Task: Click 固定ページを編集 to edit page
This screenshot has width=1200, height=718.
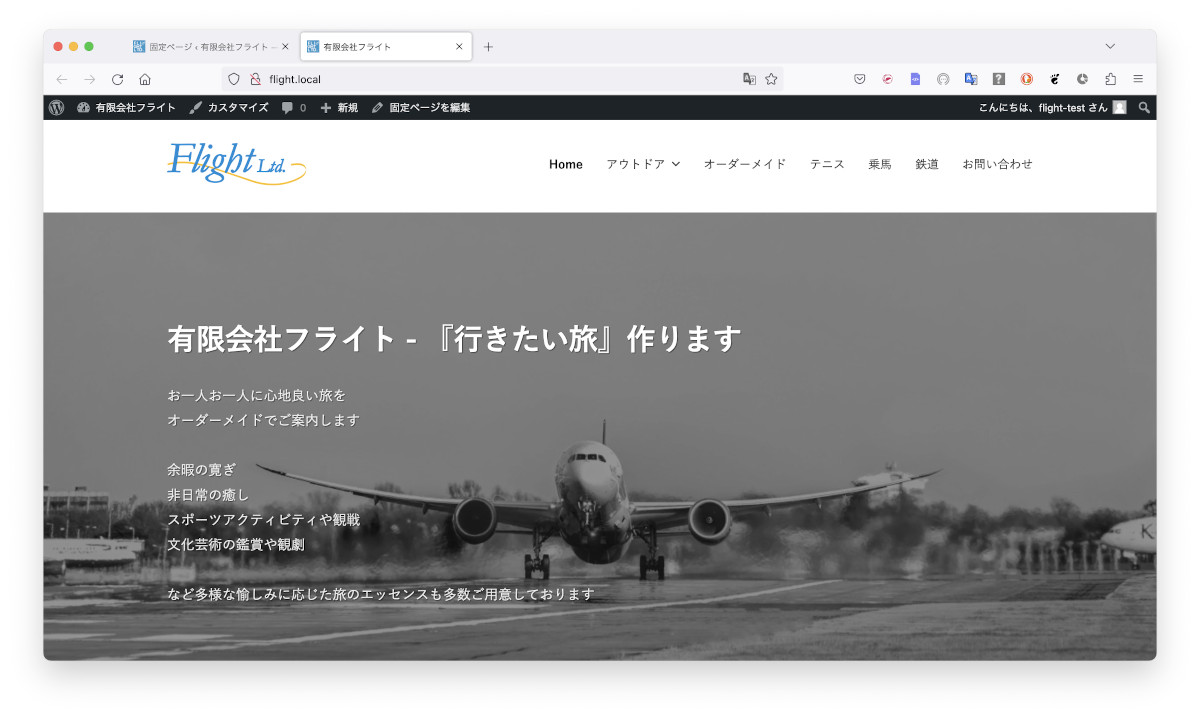Action: coord(421,107)
